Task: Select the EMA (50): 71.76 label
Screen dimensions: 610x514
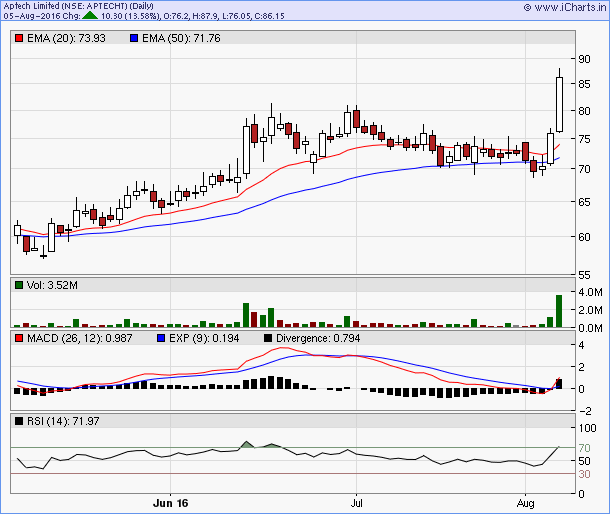Action: [181, 38]
